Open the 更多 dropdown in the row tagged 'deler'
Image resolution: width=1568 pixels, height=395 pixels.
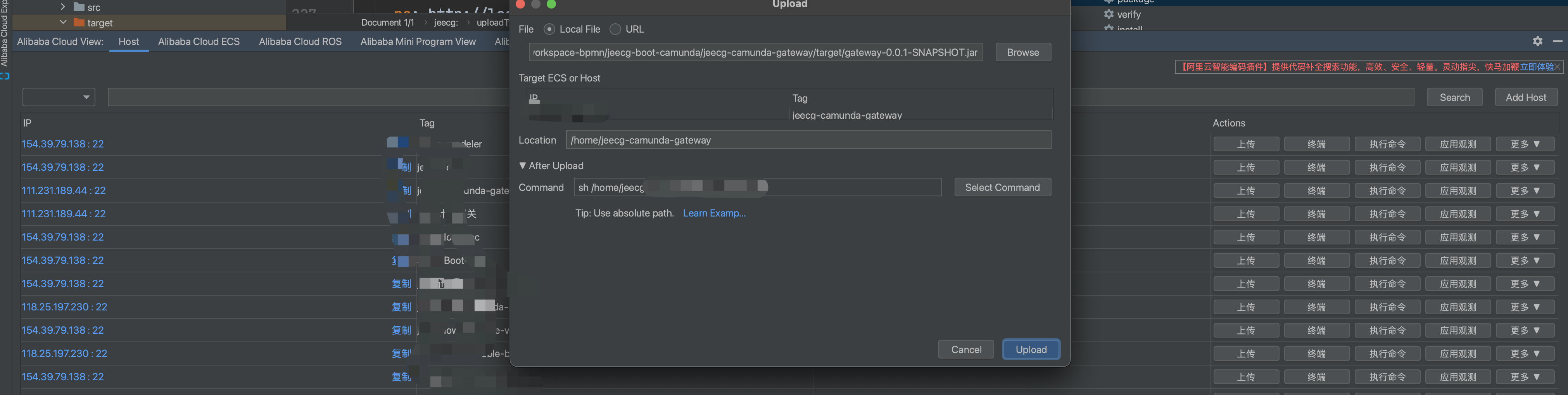click(x=1525, y=144)
